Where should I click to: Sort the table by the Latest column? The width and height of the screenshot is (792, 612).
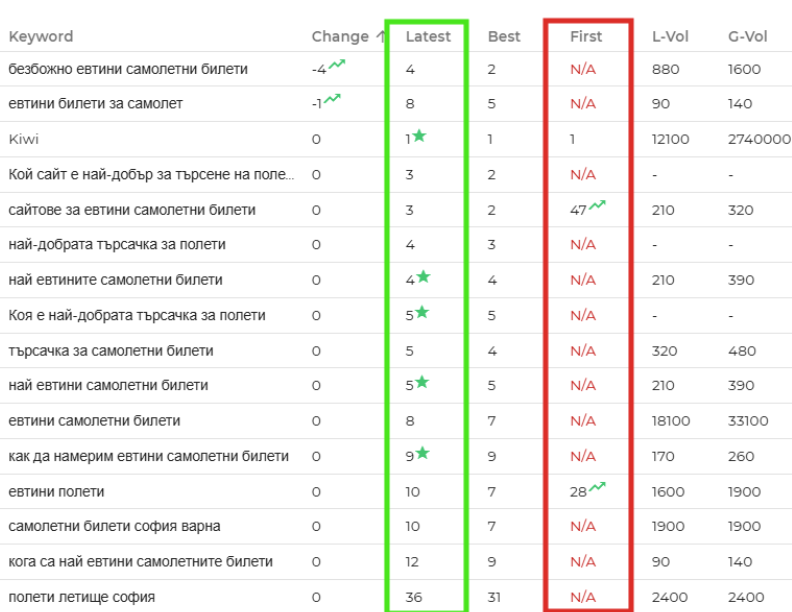pos(428,36)
